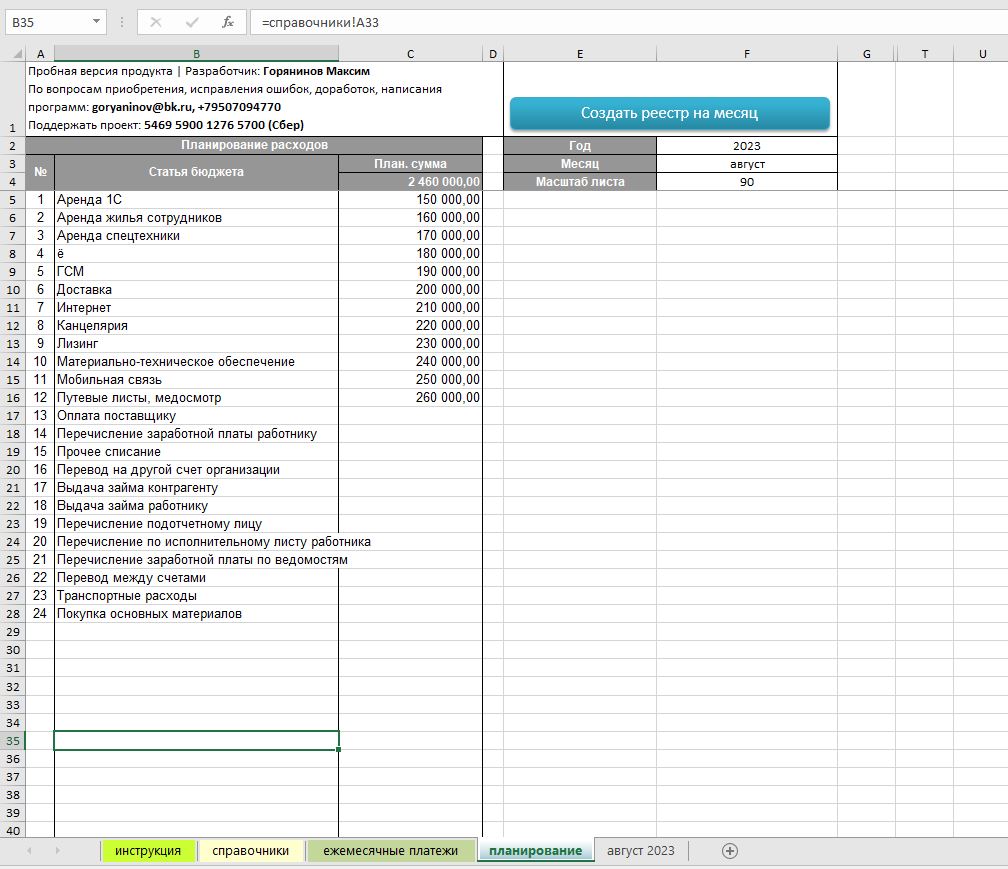Switch to the инструкция sheet tab
Viewport: 1008px width, 869px height.
click(148, 851)
